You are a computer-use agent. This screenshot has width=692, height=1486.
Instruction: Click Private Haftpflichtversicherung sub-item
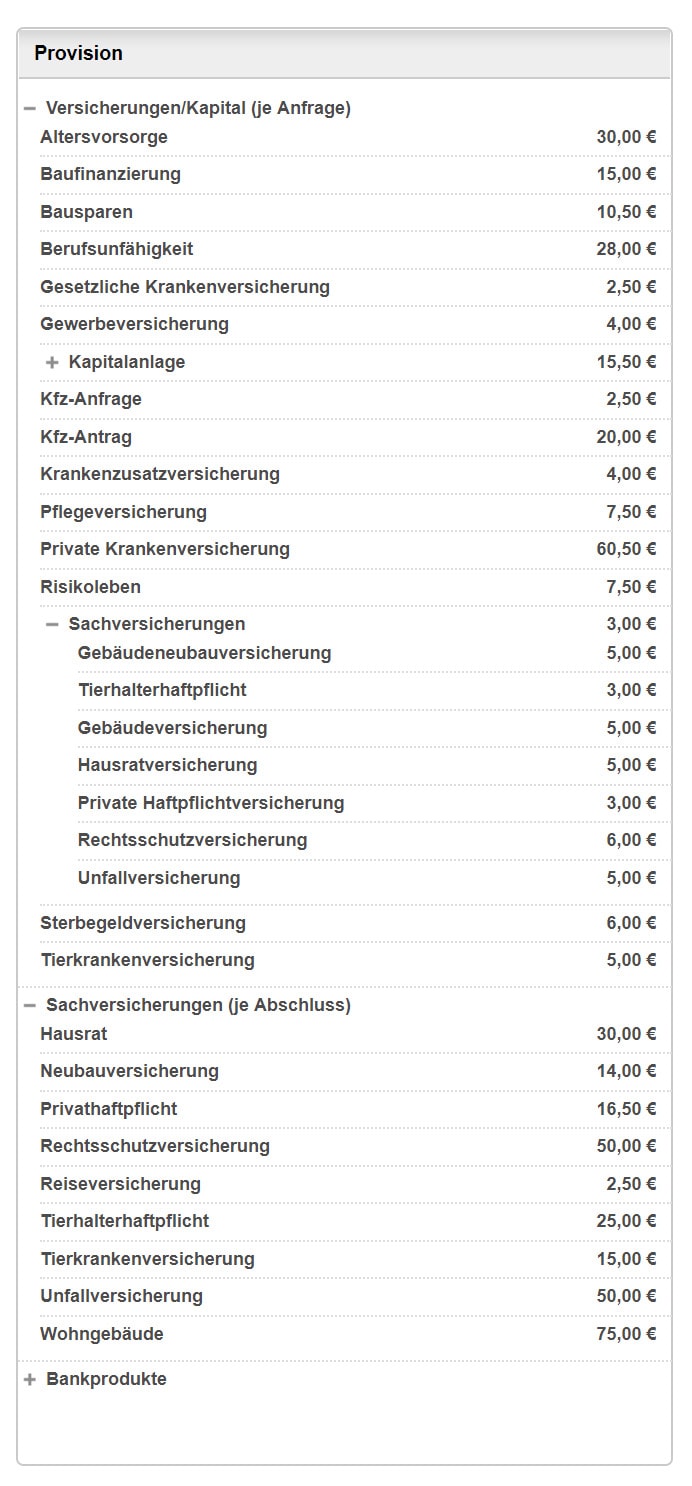tap(211, 803)
